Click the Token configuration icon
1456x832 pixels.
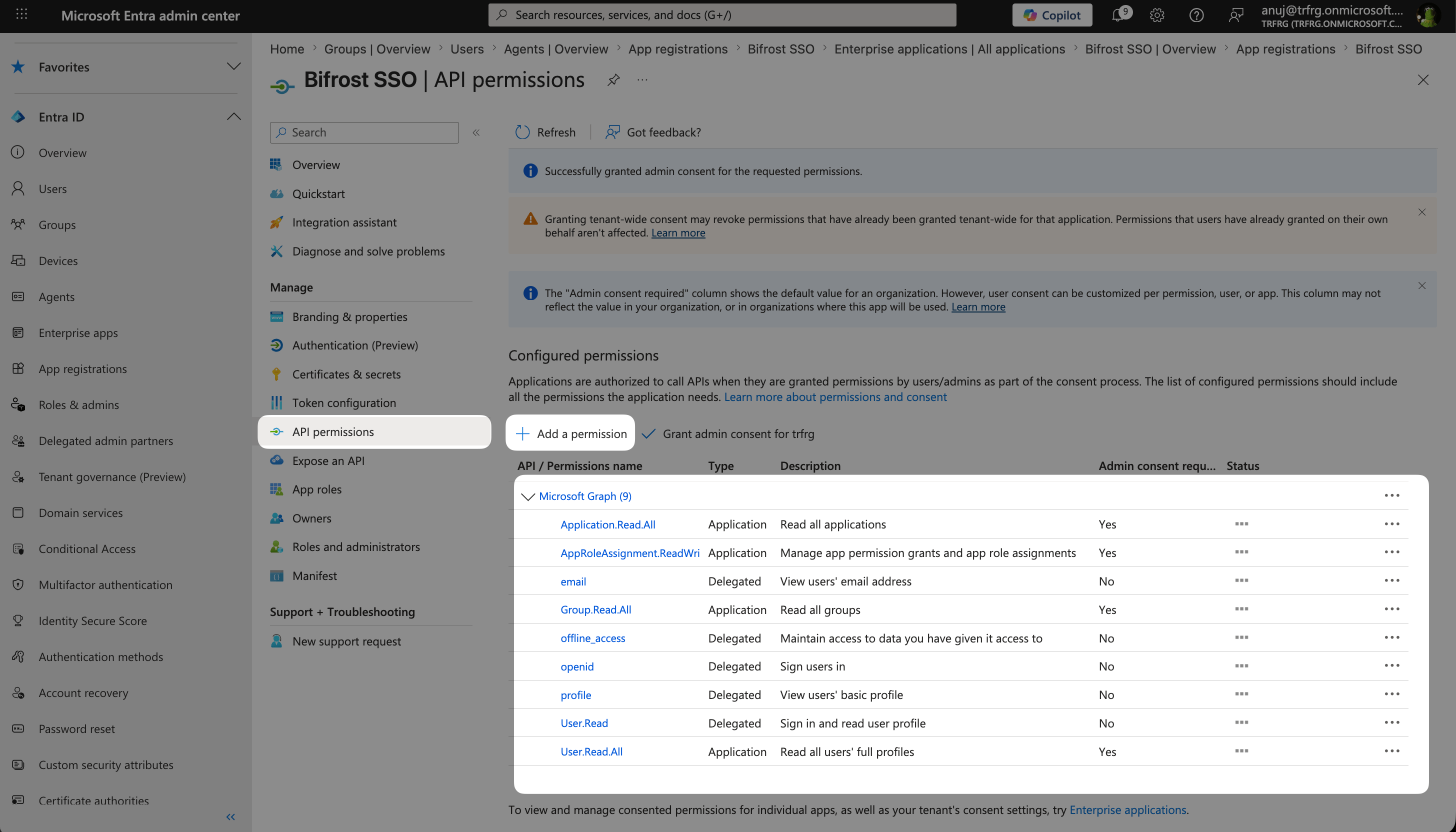[276, 403]
